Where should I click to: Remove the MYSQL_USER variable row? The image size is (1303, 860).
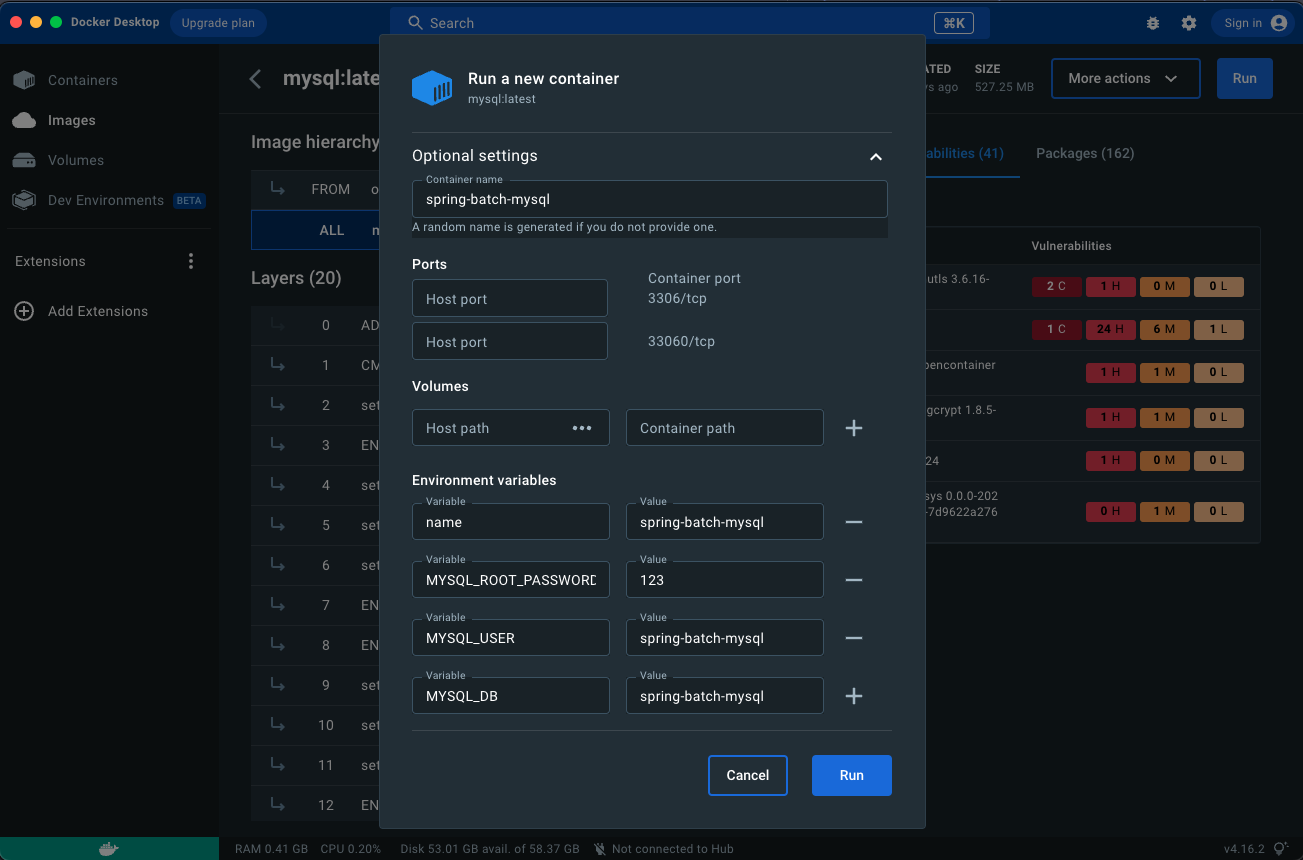tap(854, 638)
